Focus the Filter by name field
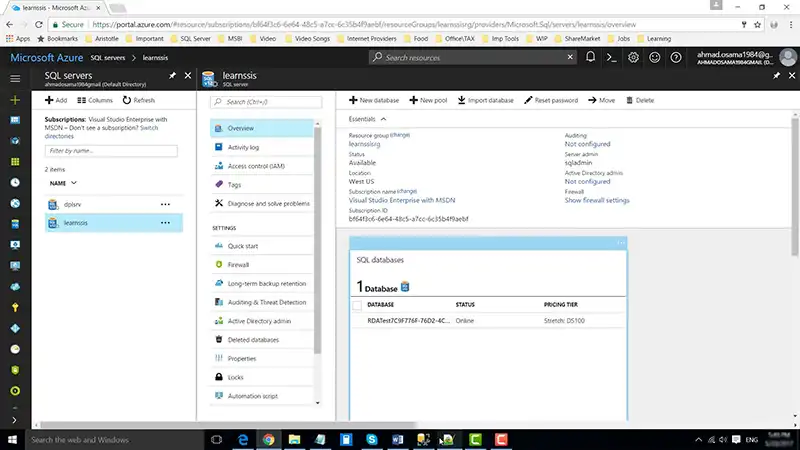800x450 pixels. (x=111, y=151)
